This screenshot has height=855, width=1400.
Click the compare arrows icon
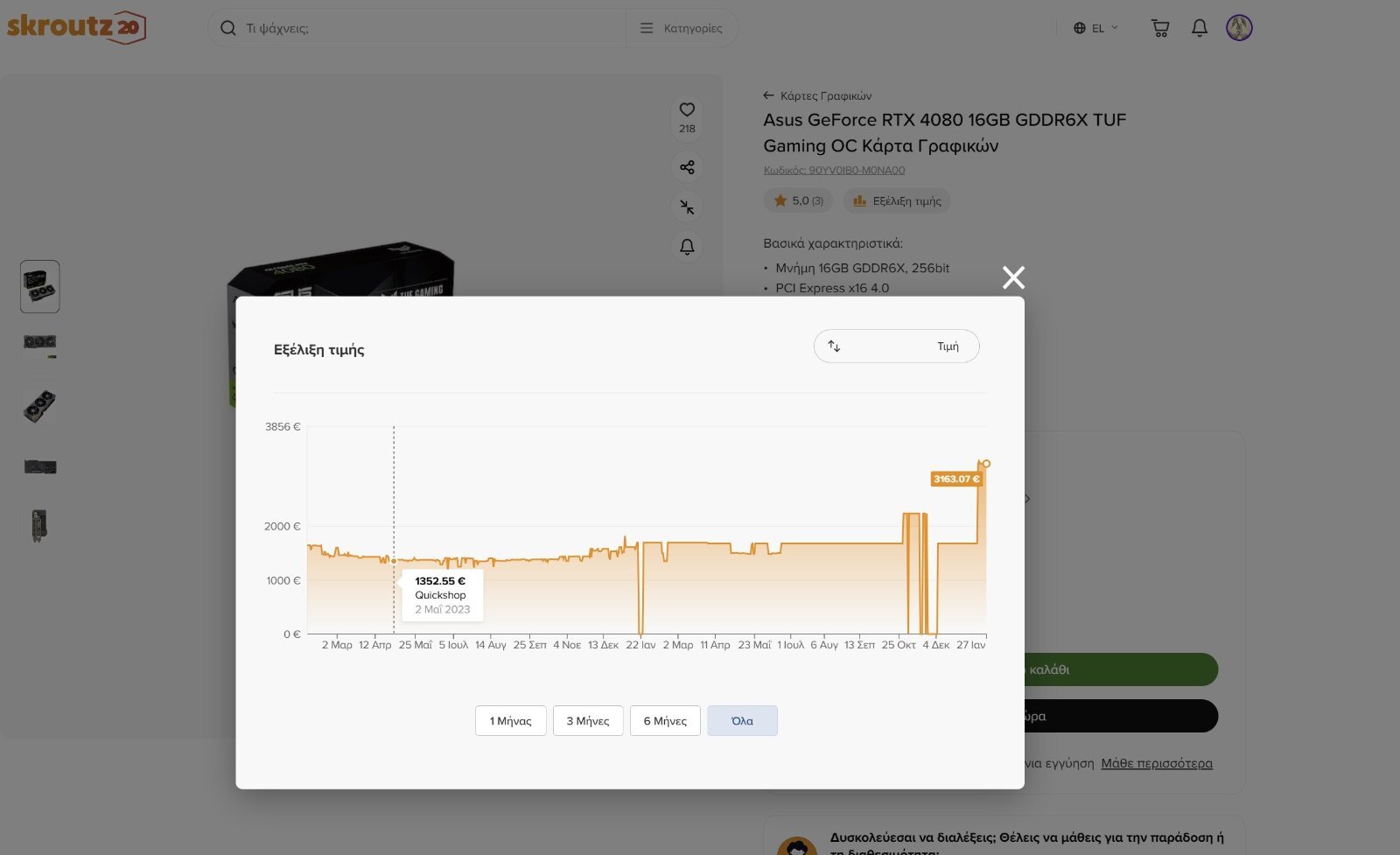pyautogui.click(x=687, y=207)
